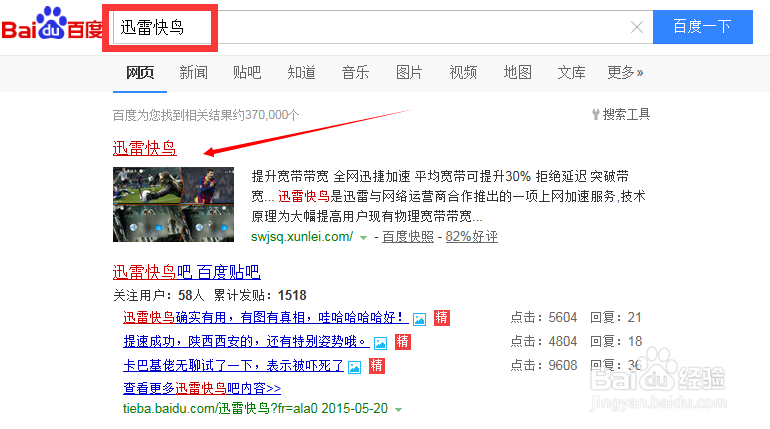Click the 迅雷快鸟 result thumbnail image

[x=173, y=204]
